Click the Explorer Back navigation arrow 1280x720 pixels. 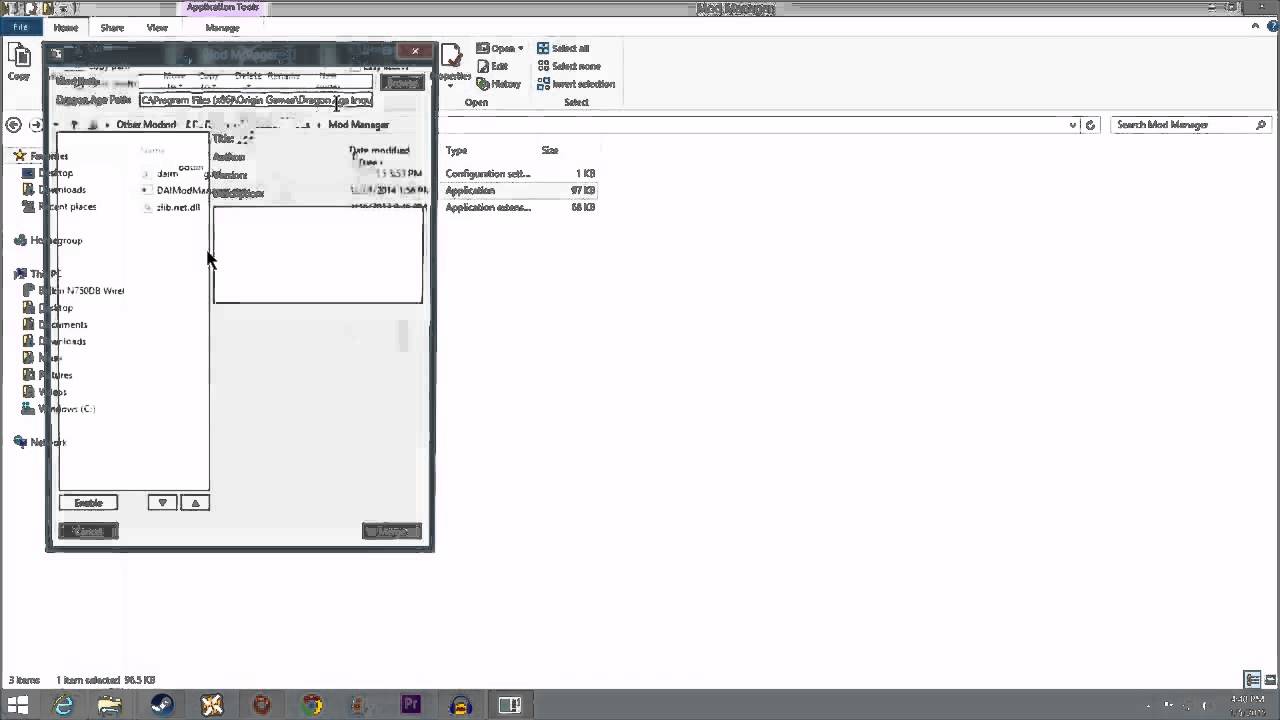[13, 125]
